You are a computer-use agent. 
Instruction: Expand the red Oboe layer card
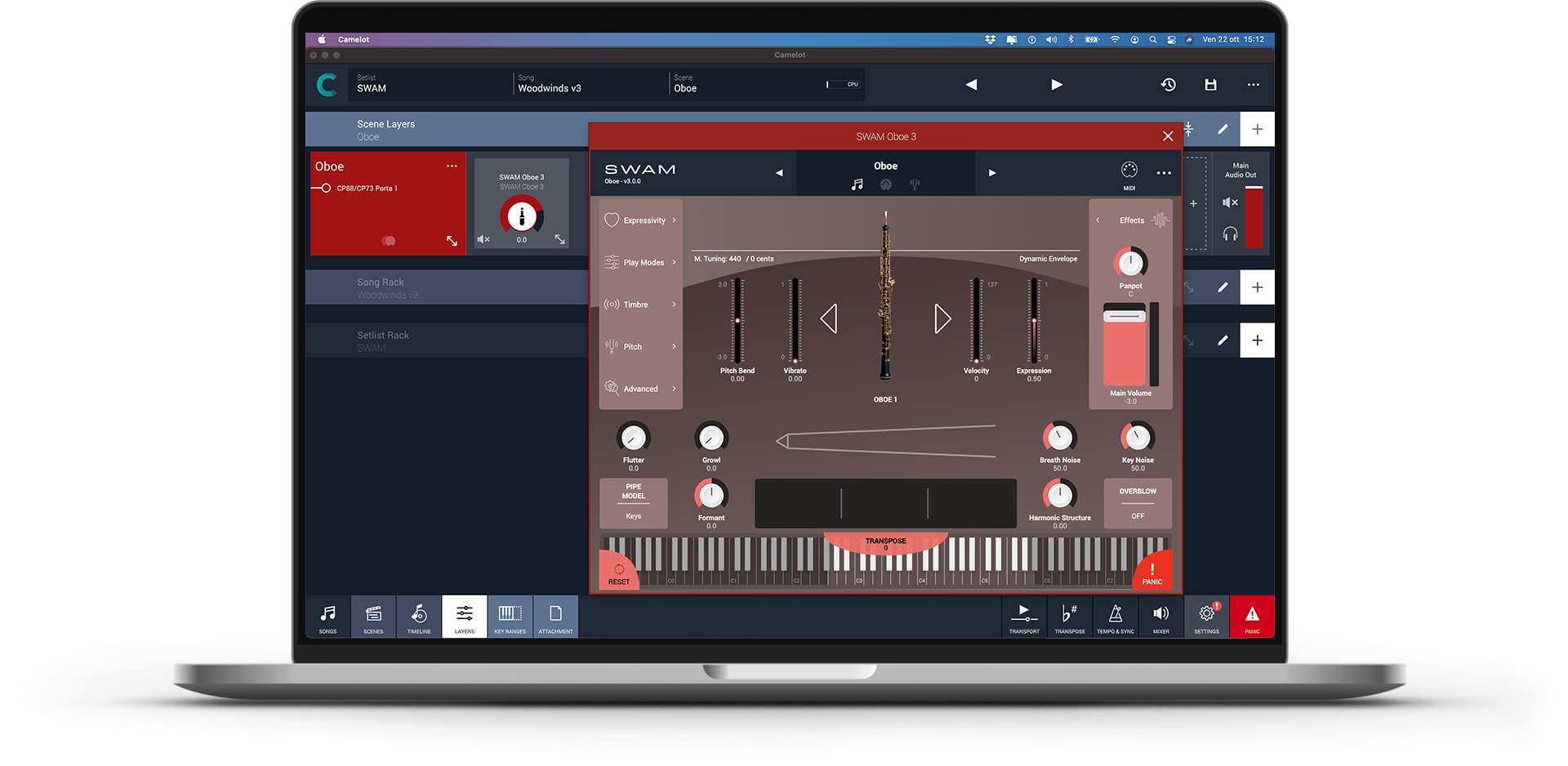tap(452, 241)
